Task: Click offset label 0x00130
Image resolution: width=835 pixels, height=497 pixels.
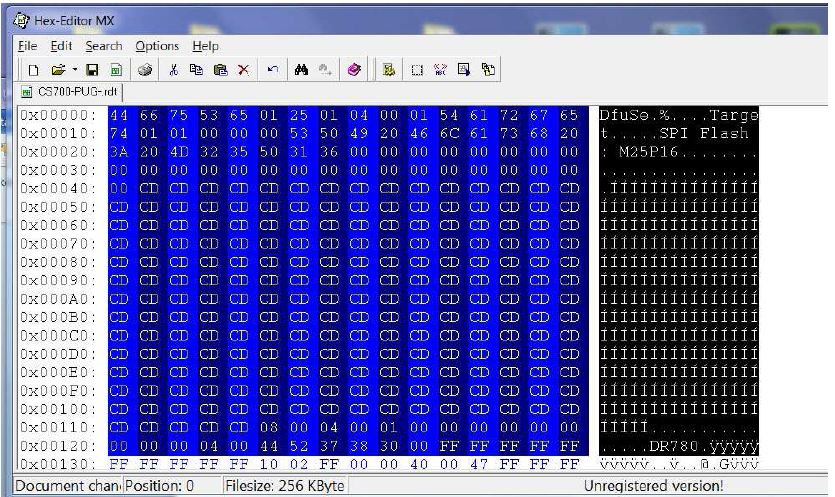Action: click(x=58, y=465)
